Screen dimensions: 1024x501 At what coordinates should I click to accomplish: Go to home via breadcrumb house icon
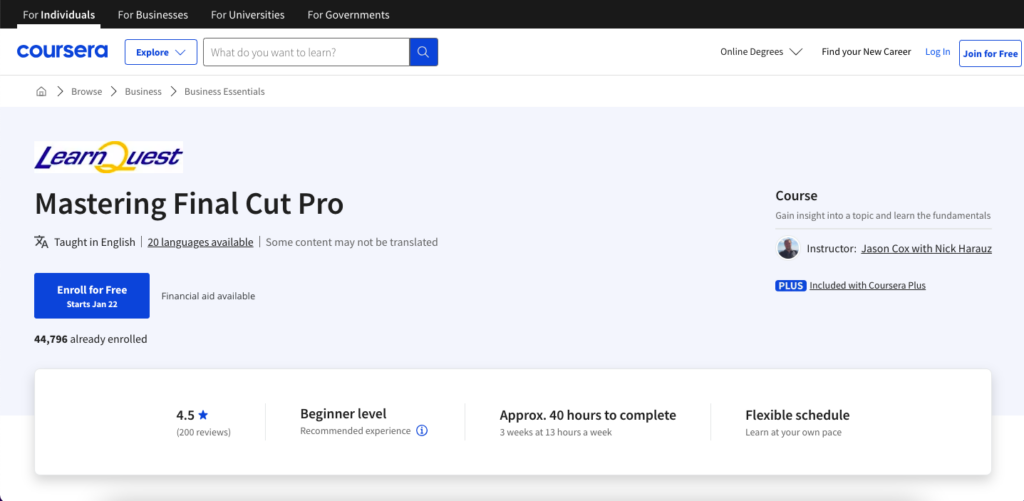(x=41, y=91)
